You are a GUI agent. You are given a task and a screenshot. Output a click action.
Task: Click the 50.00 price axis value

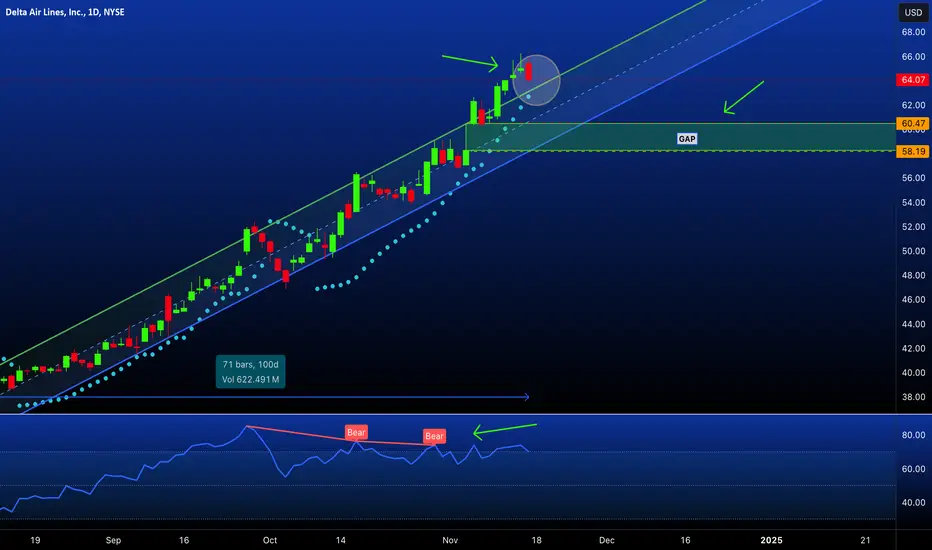(x=913, y=251)
